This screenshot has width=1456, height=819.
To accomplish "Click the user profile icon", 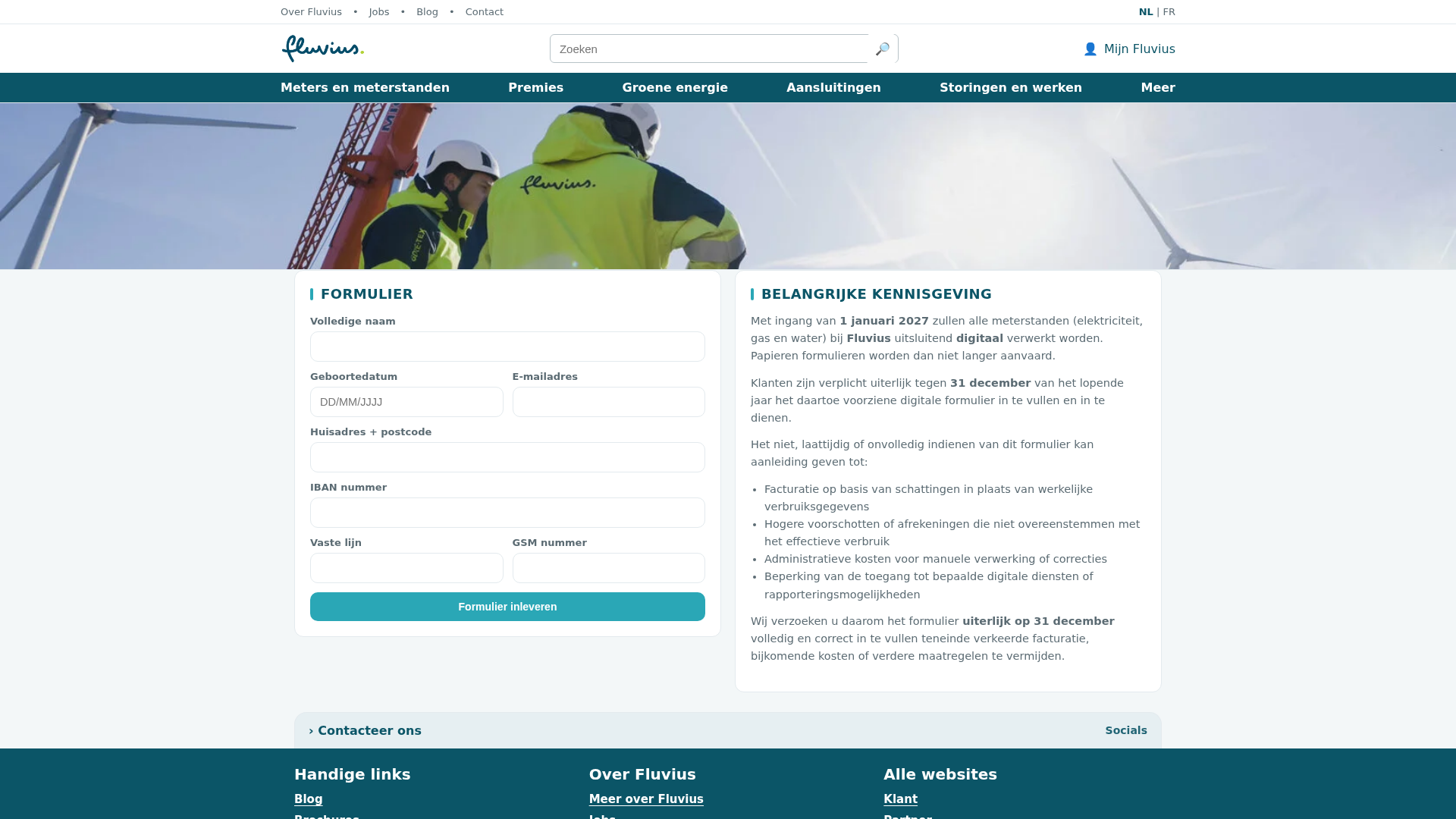I will [1090, 49].
